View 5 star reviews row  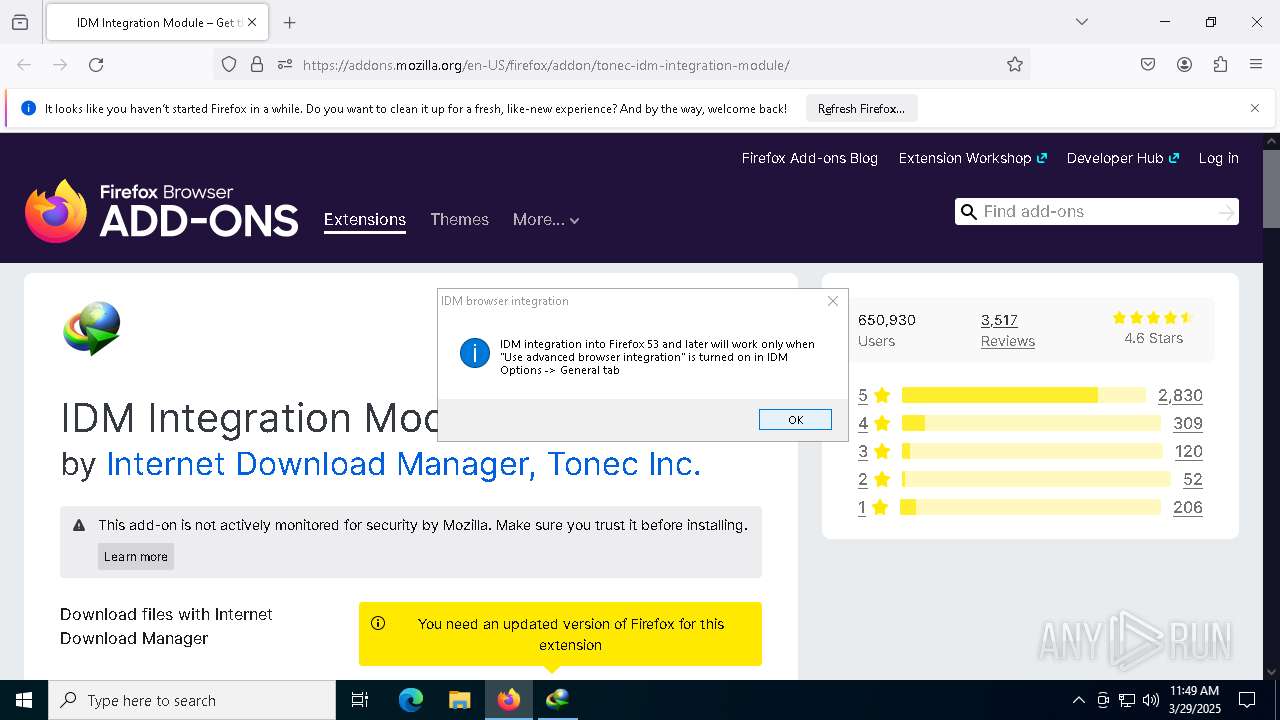1030,395
